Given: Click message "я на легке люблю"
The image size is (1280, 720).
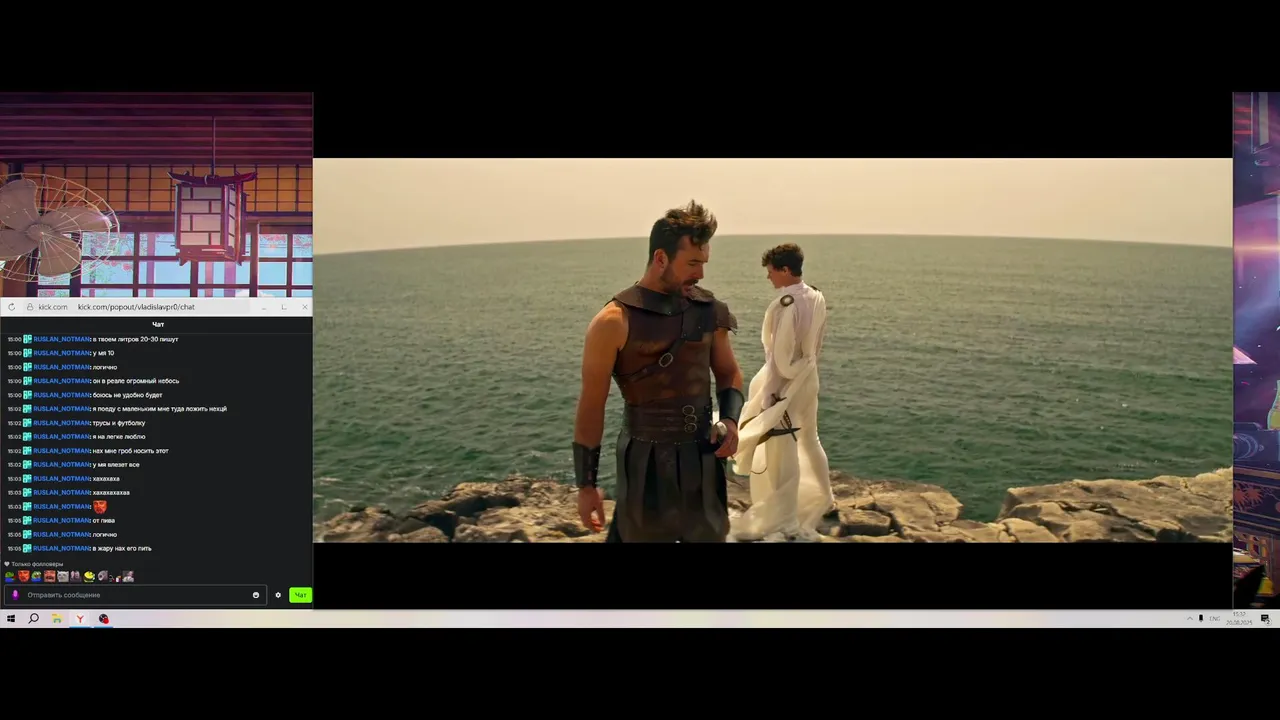Looking at the screenshot, I should pos(119,437).
